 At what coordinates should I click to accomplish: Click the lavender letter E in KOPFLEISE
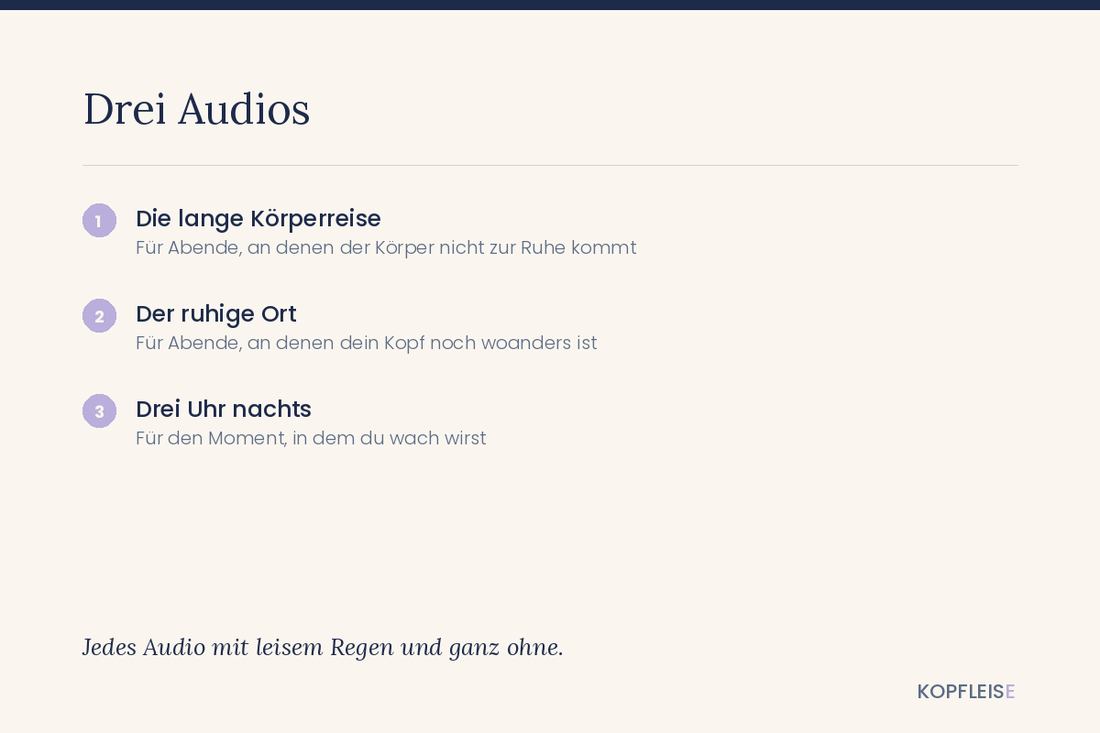[x=1010, y=692]
